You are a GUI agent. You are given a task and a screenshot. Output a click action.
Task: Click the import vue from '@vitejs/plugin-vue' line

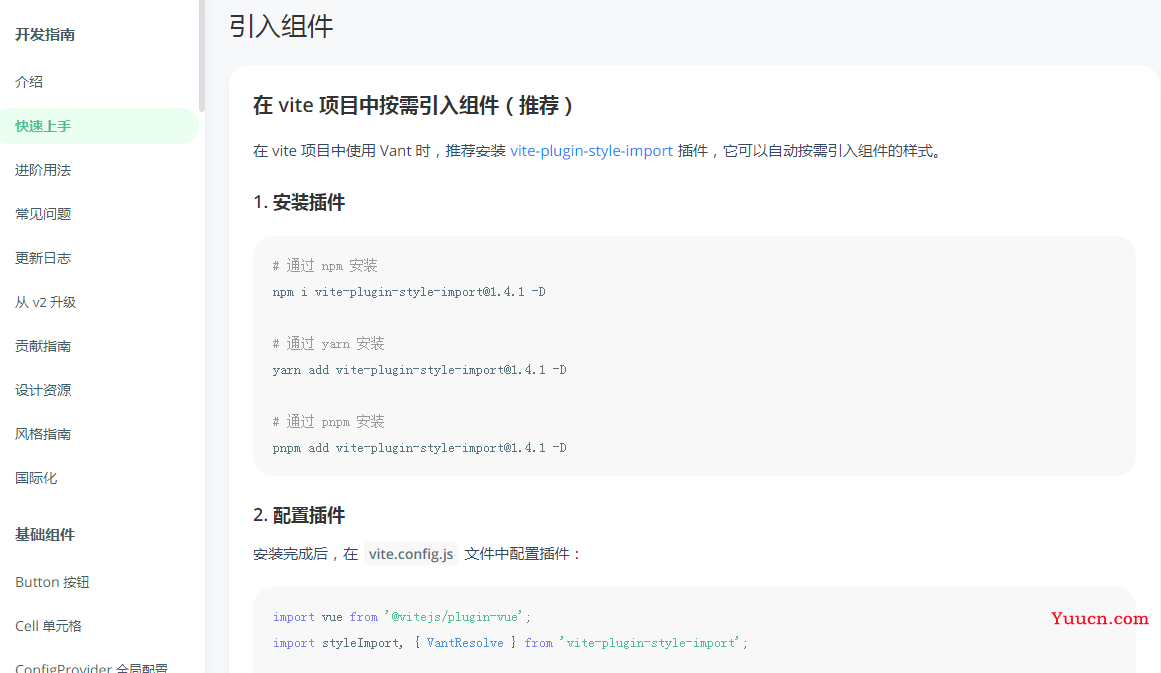click(402, 617)
